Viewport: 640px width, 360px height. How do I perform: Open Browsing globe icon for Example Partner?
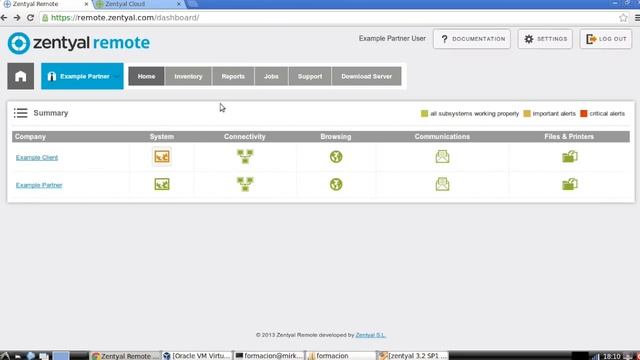click(336, 184)
